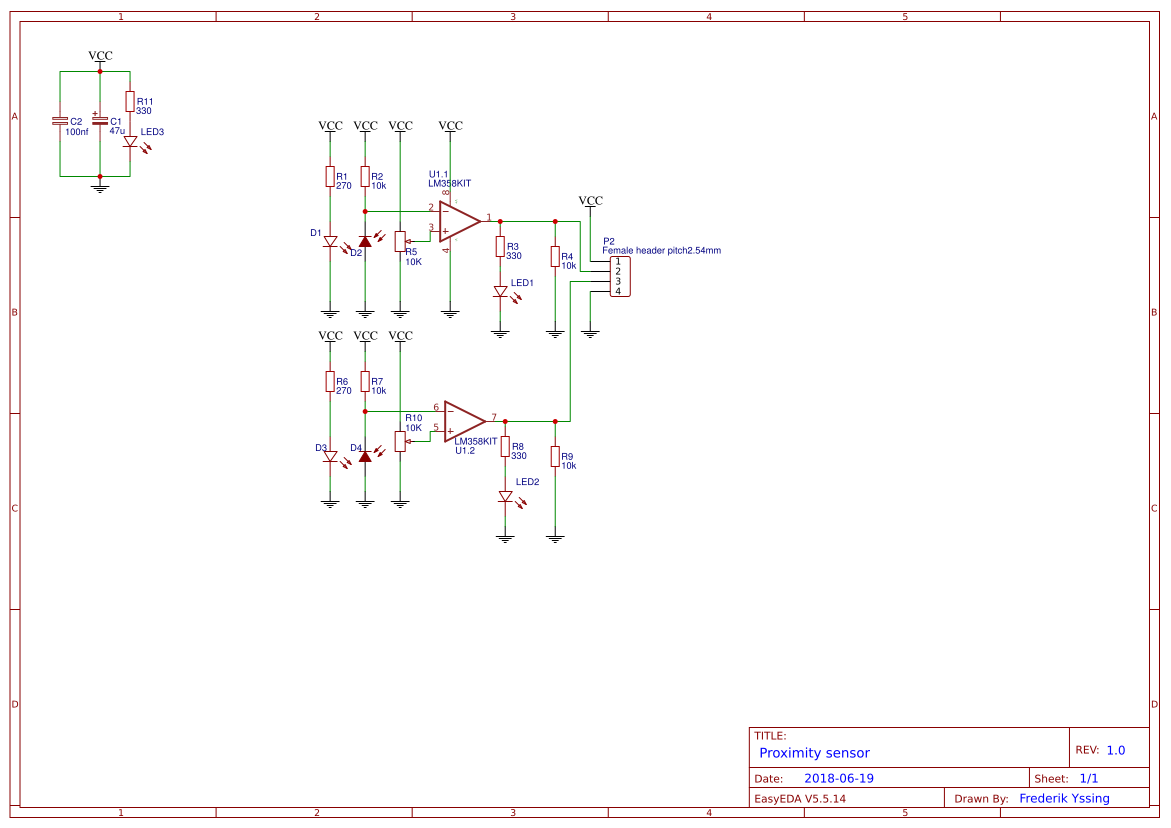Click the VCC symbol above resistor R6
Screen dimensions: 1171x828
(x=329, y=337)
